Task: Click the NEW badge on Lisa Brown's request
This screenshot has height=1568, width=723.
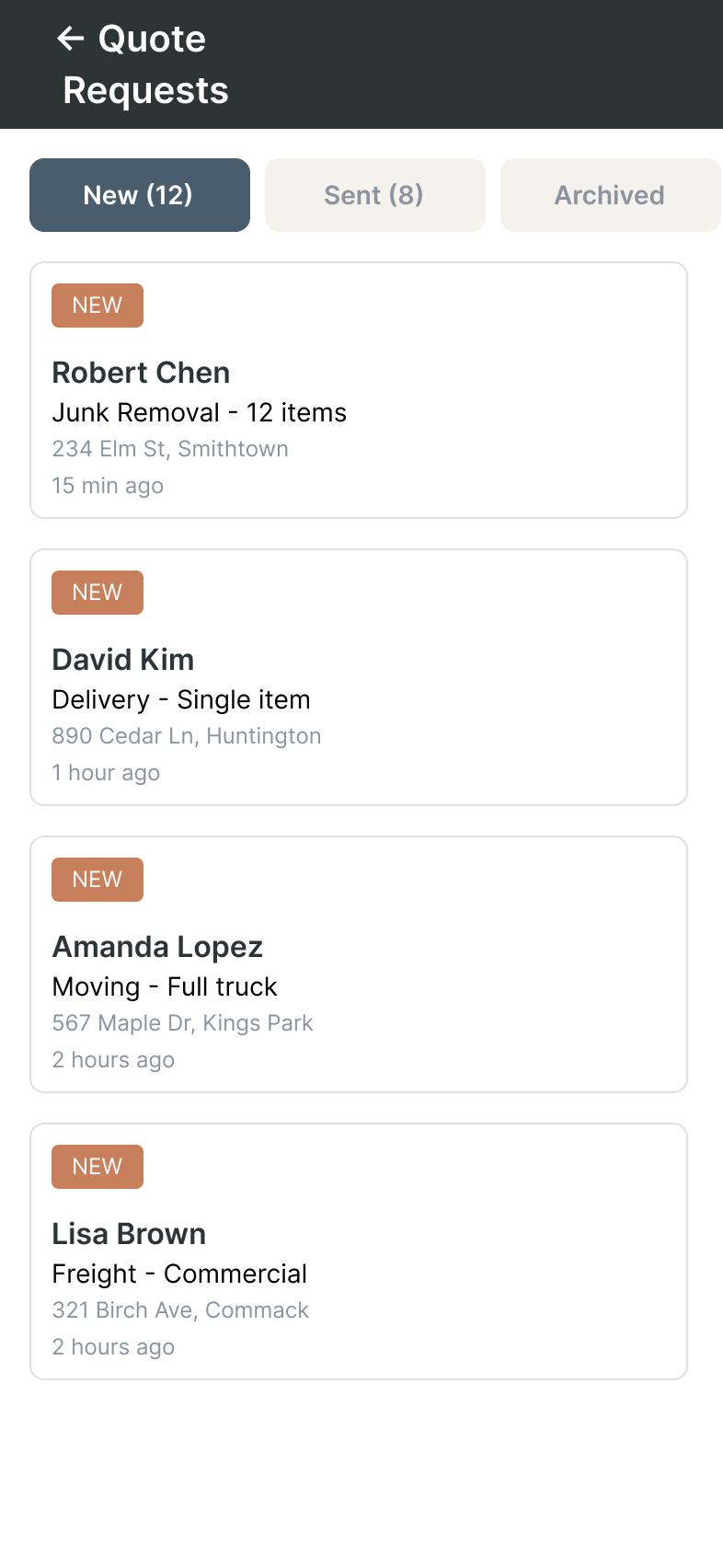Action: 98,1167
